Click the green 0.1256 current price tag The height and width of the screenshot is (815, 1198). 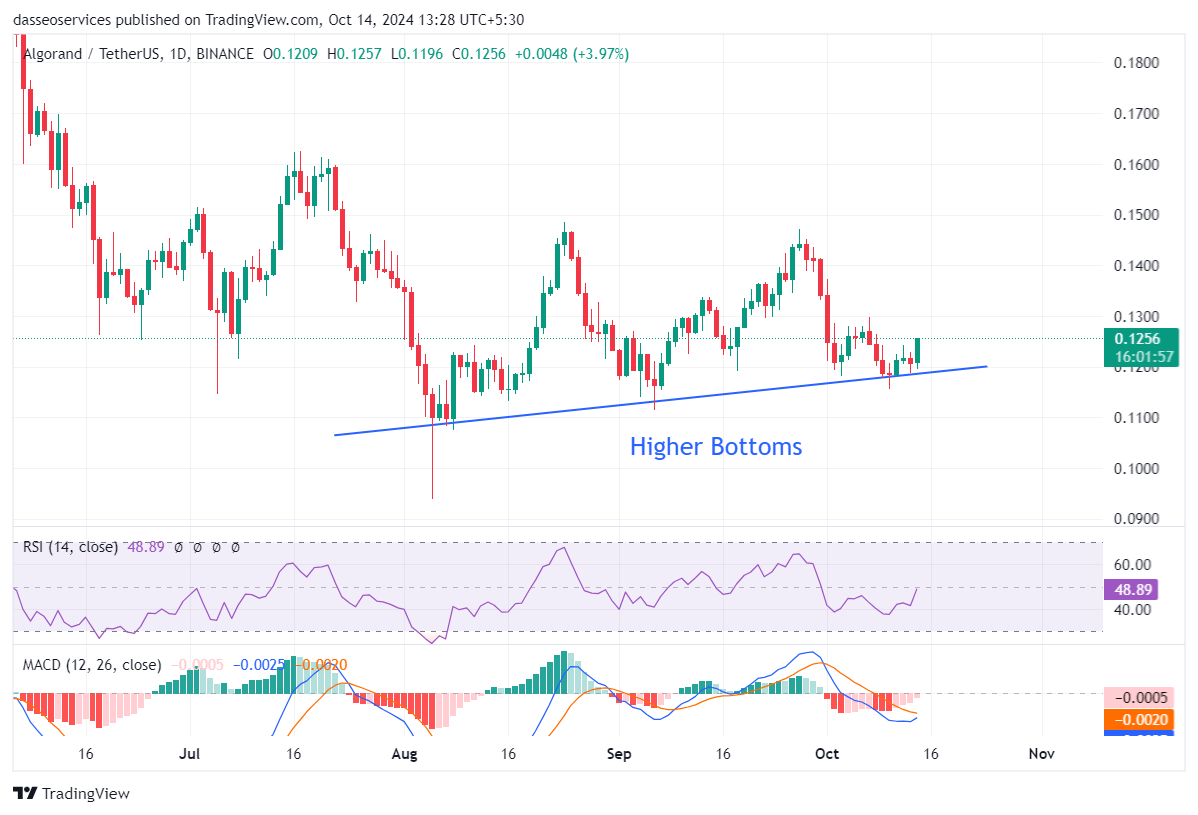coord(1138,339)
